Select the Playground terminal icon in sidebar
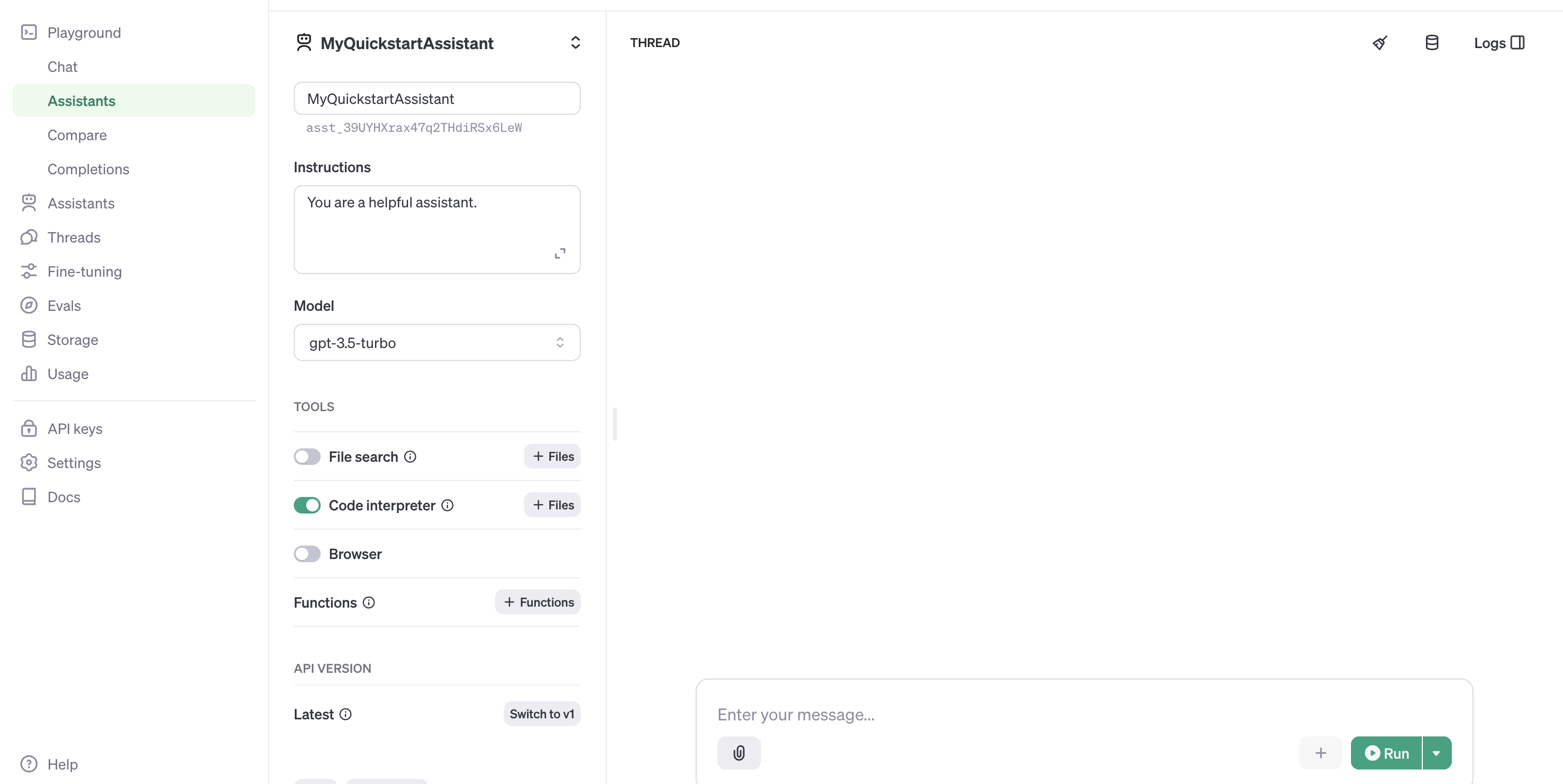The height and width of the screenshot is (784, 1563). (29, 32)
